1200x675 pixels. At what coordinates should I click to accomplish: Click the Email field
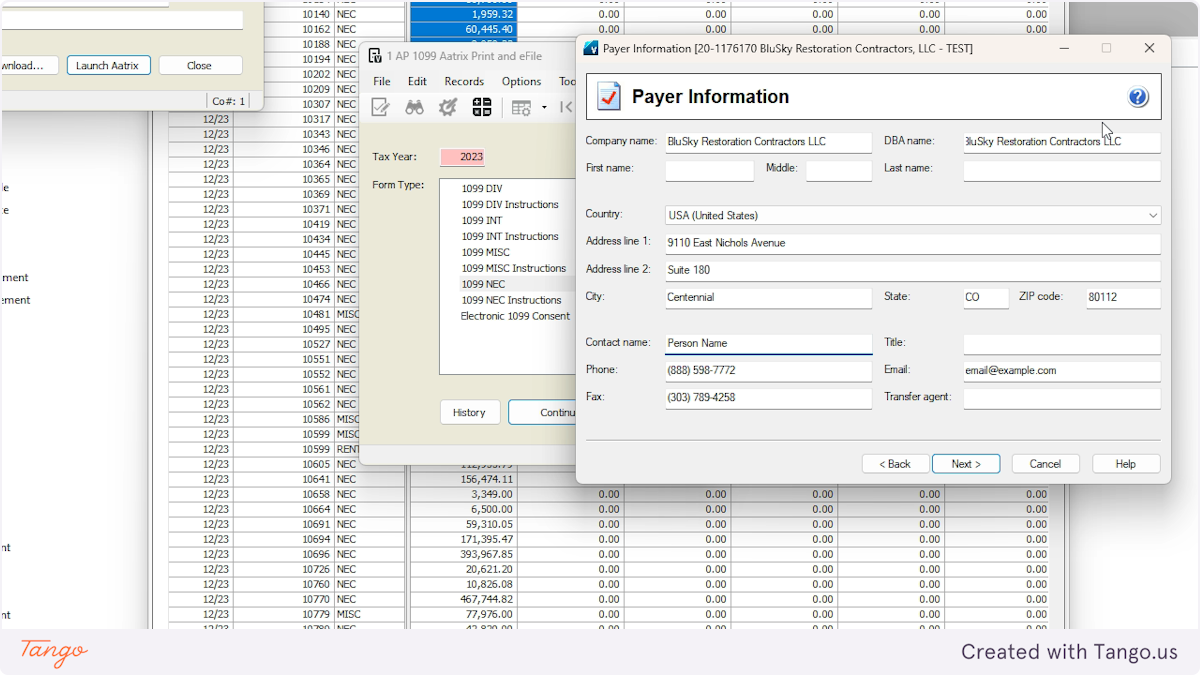(x=1062, y=371)
